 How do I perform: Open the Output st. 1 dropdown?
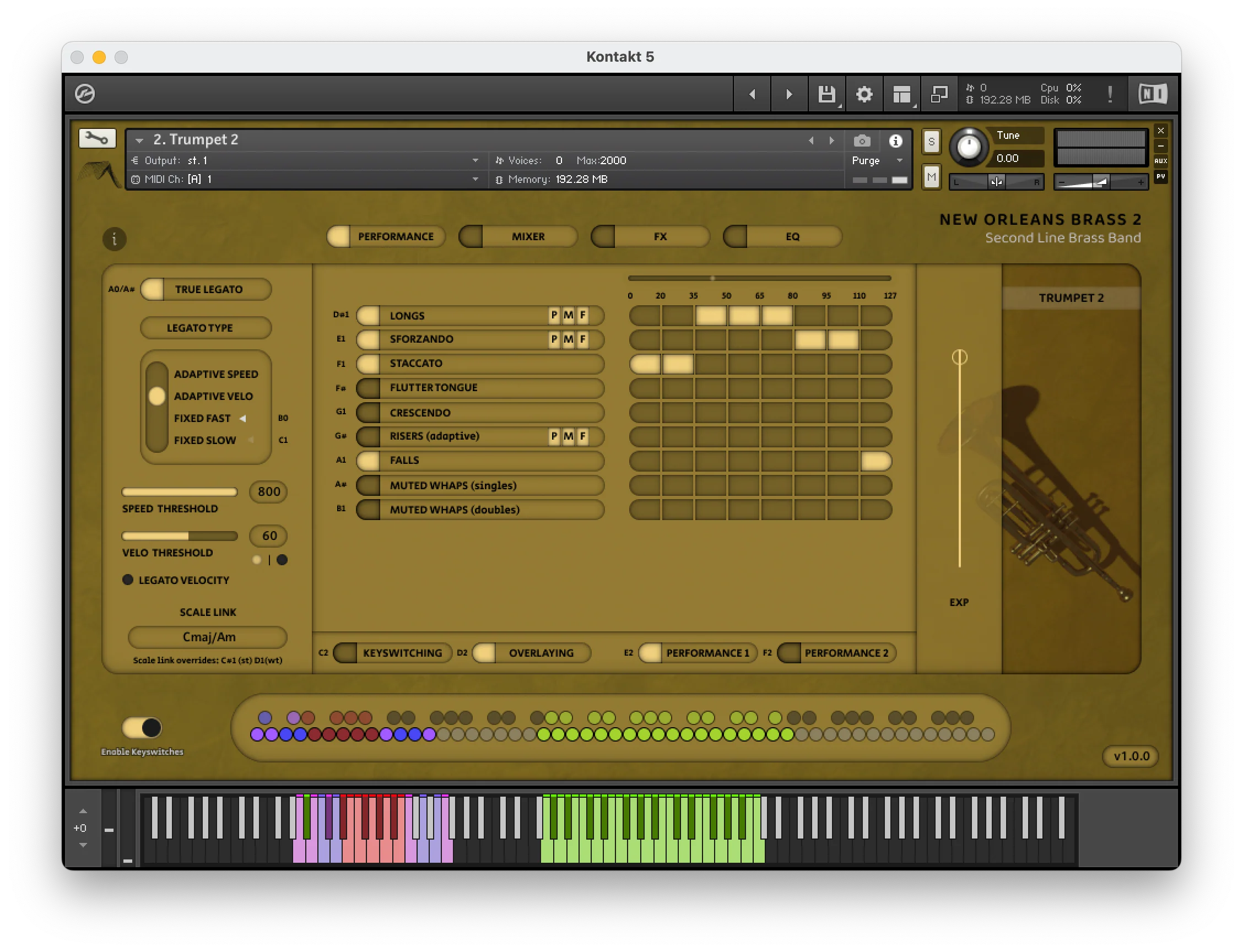(x=475, y=160)
